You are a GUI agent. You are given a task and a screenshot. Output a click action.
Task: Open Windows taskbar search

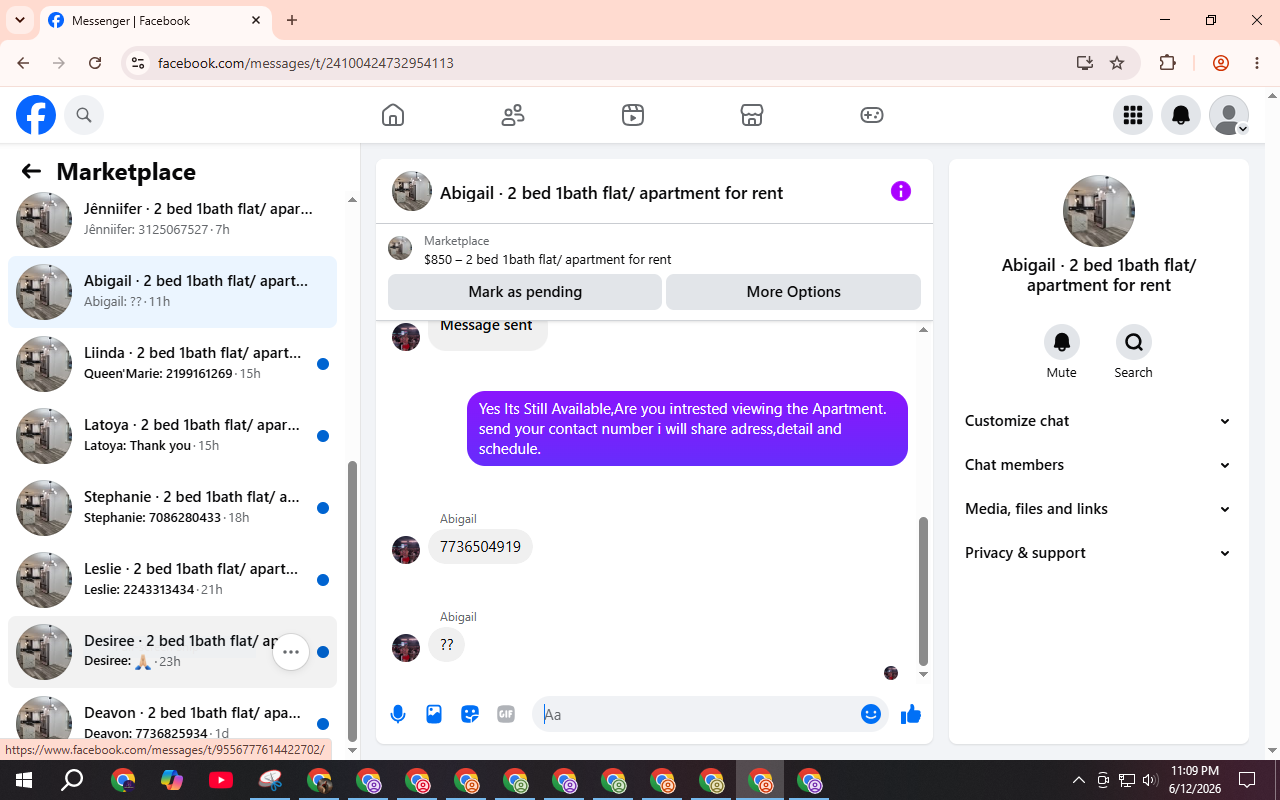[73, 780]
